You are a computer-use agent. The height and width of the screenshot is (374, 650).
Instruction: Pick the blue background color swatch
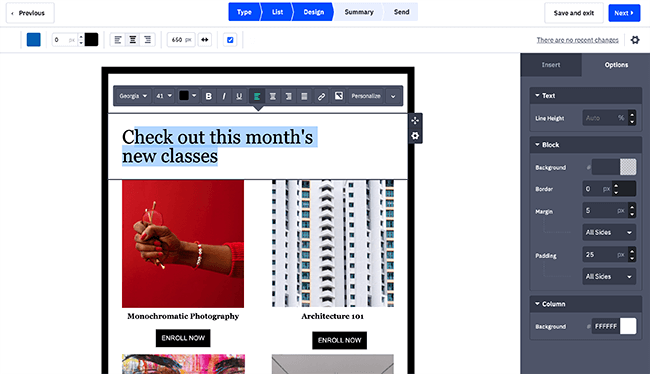tap(34, 40)
